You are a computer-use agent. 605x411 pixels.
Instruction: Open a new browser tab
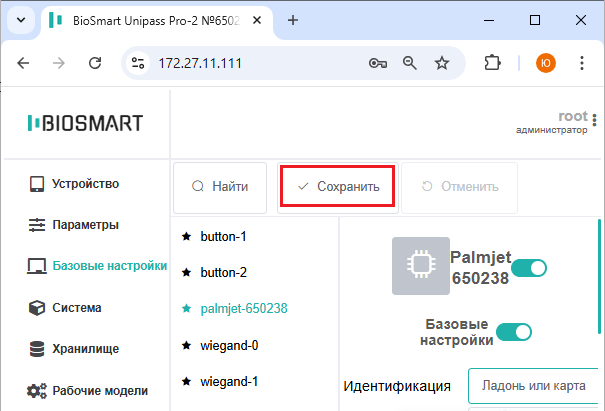[293, 20]
